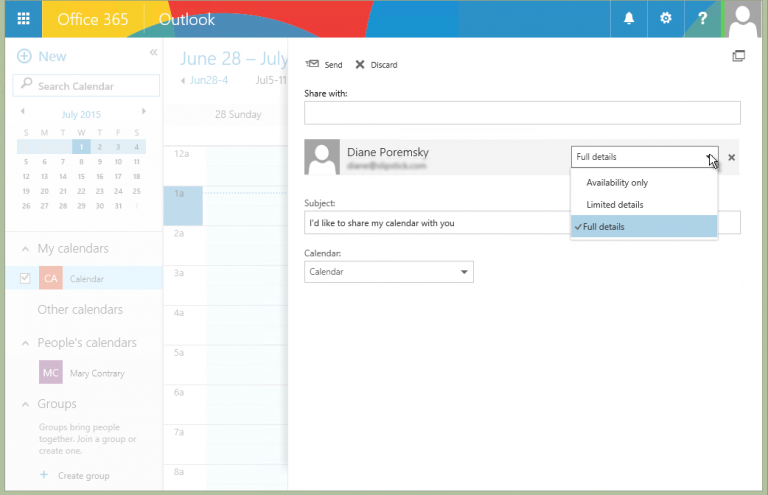The height and width of the screenshot is (495, 768).
Task: Open the Jun28-4 week link
Action: [209, 80]
